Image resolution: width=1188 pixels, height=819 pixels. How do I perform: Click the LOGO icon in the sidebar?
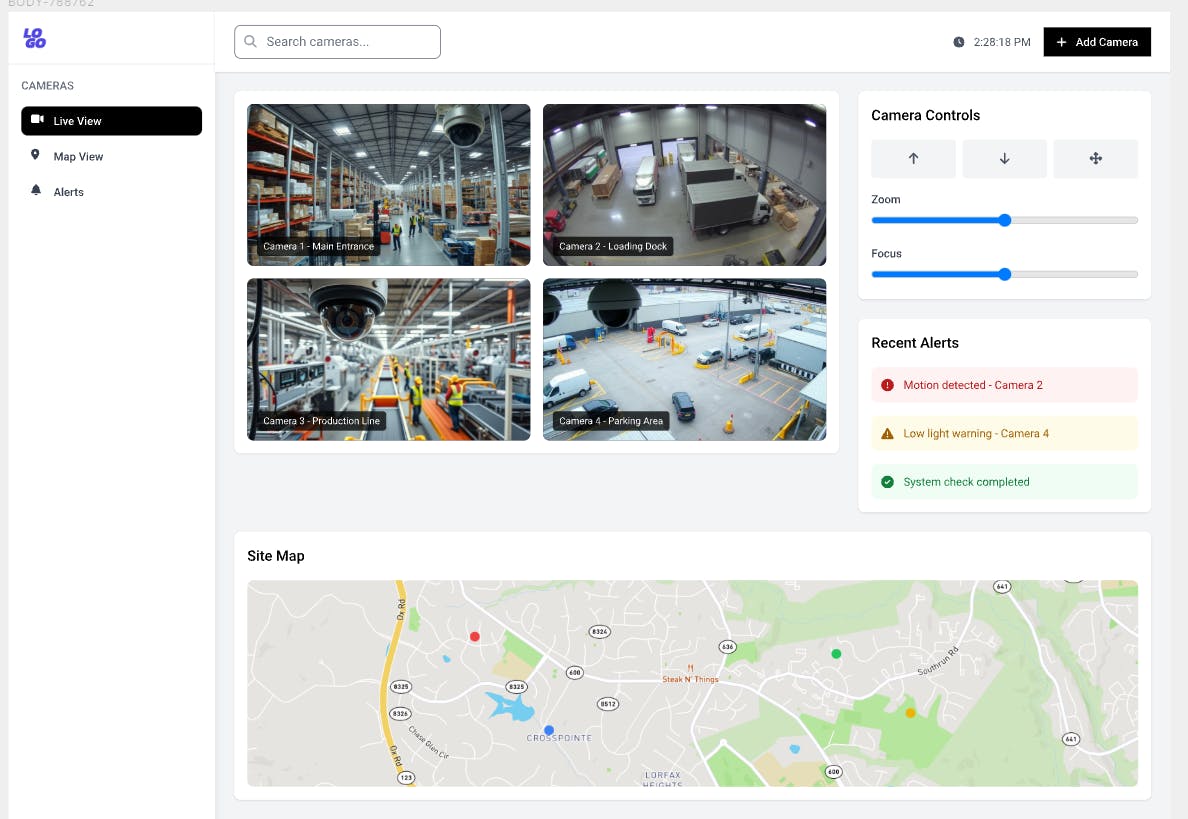[34, 38]
